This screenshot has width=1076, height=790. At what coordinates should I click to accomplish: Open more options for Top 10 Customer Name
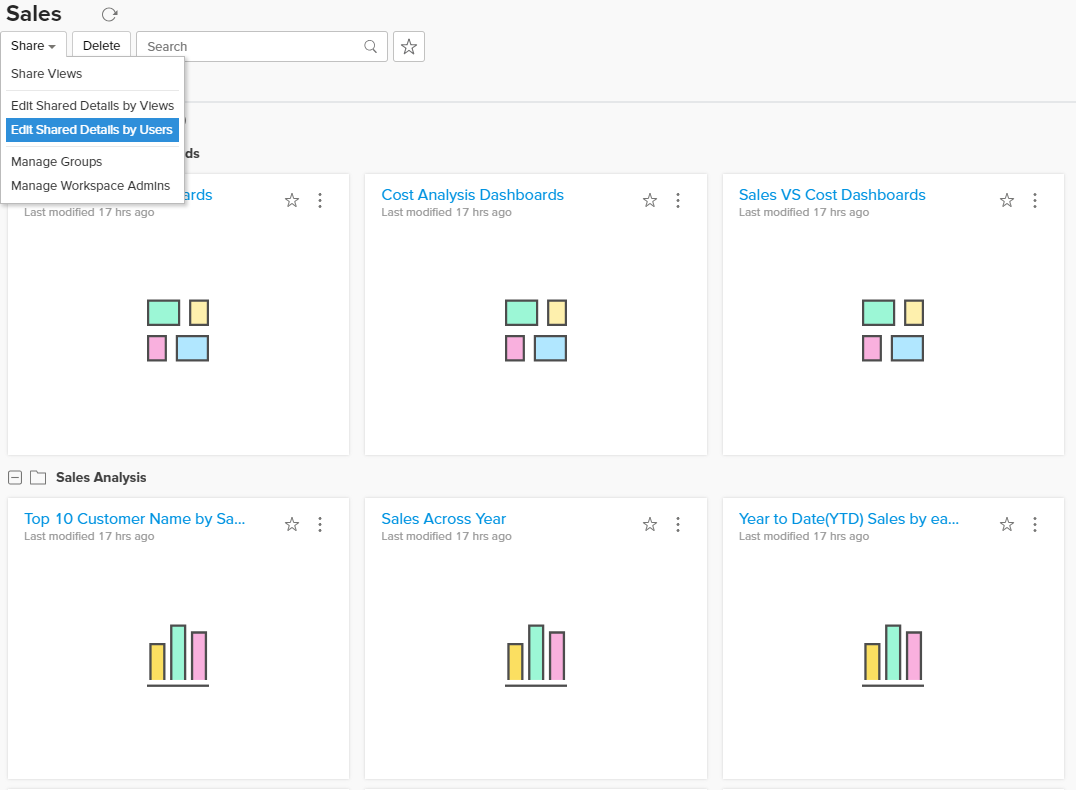point(320,524)
